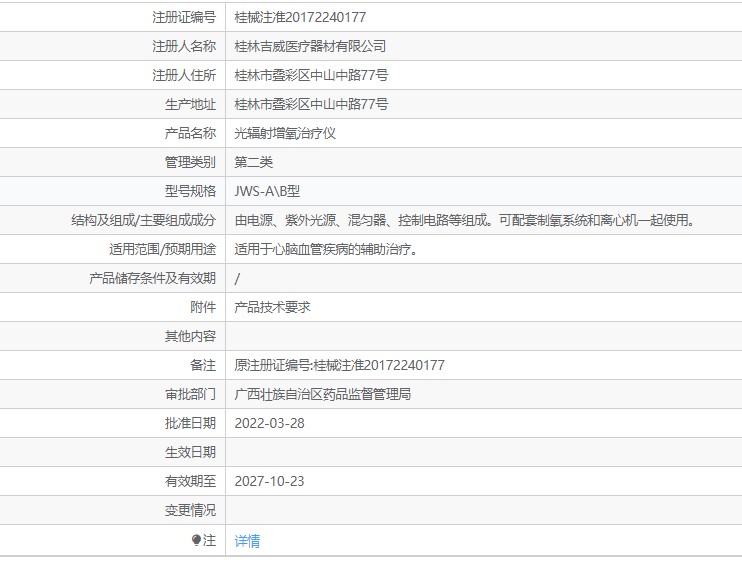This screenshot has width=742, height=565.
Task: Click the structure composition description text
Action: click(464, 220)
